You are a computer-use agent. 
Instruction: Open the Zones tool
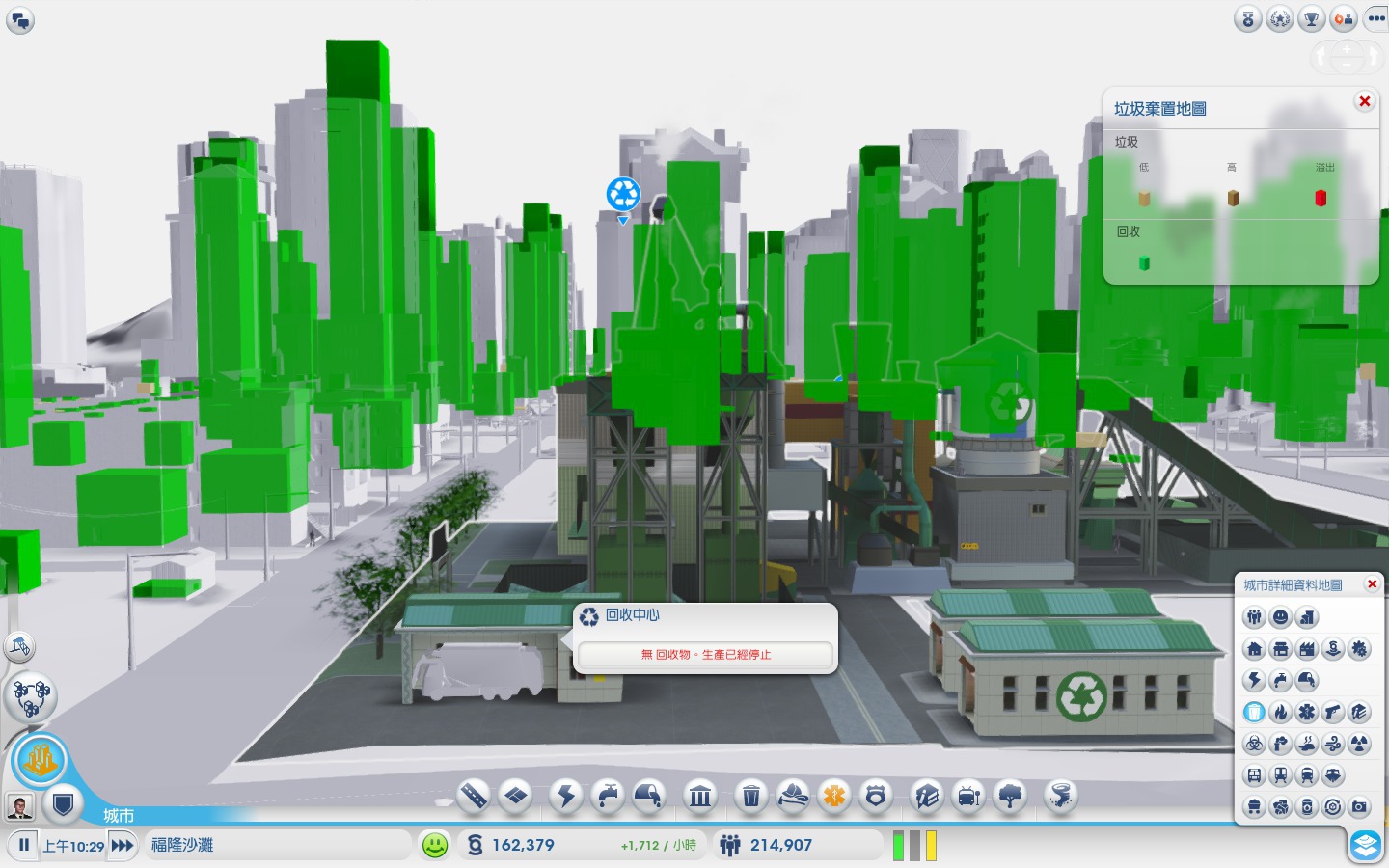516,796
